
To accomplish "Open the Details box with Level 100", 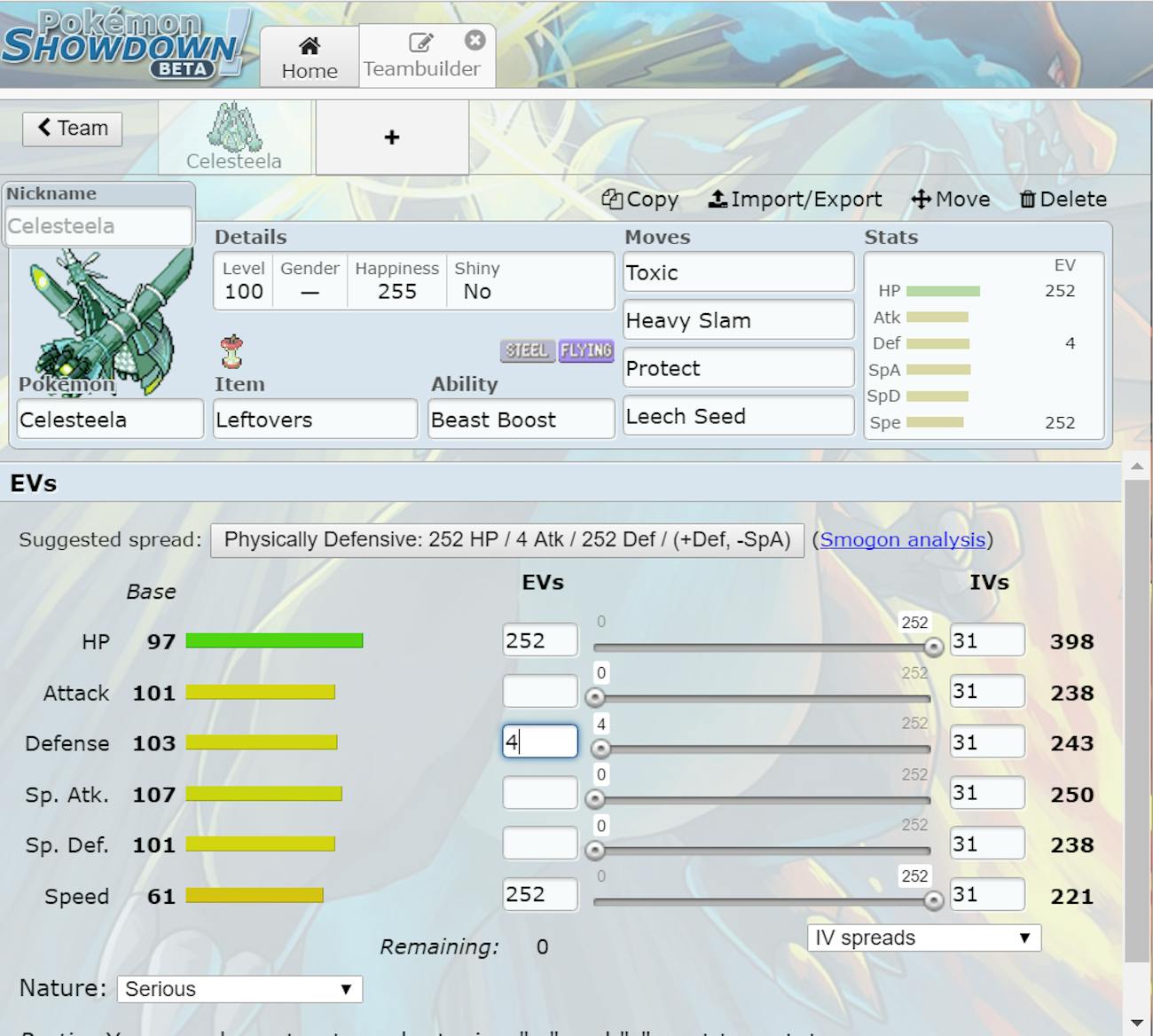I will (413, 281).
